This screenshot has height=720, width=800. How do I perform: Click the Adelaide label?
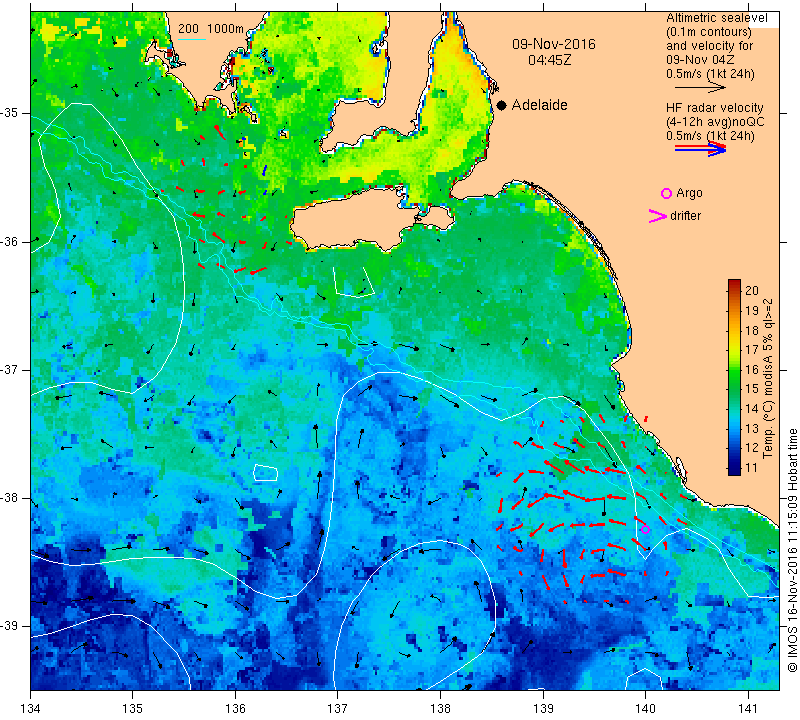(539, 105)
